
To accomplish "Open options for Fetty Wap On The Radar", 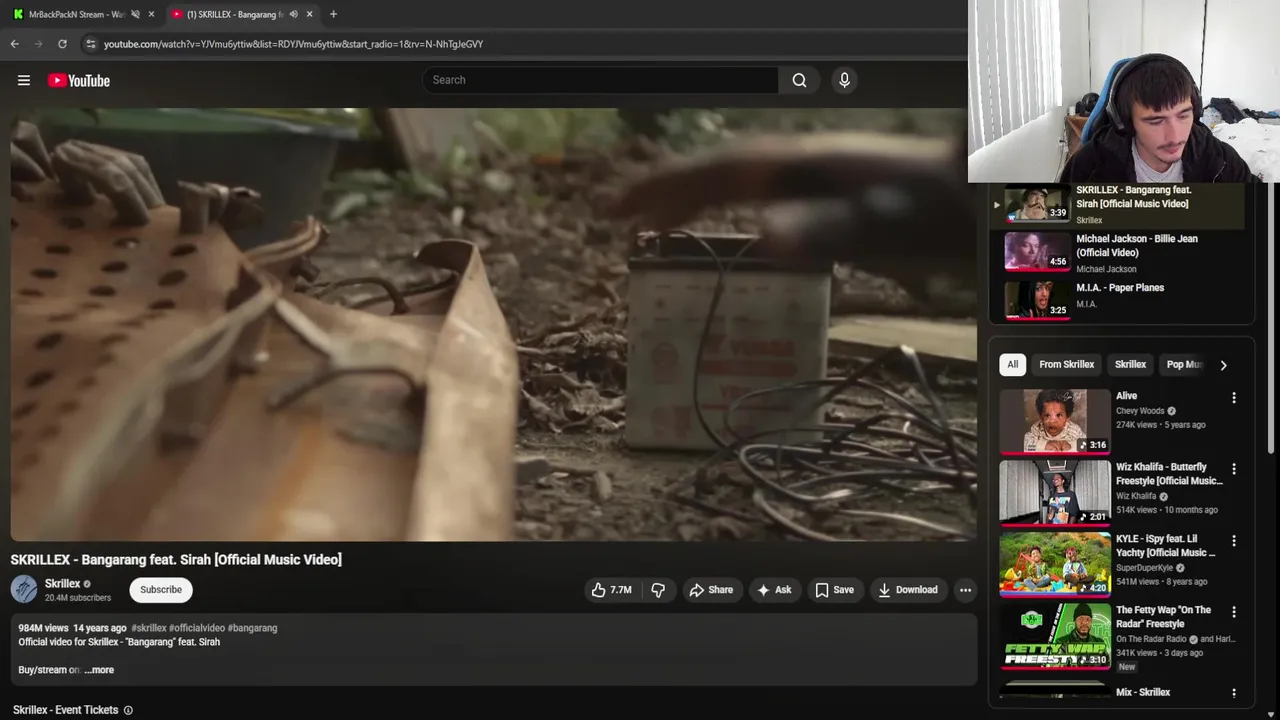I will point(1233,611).
